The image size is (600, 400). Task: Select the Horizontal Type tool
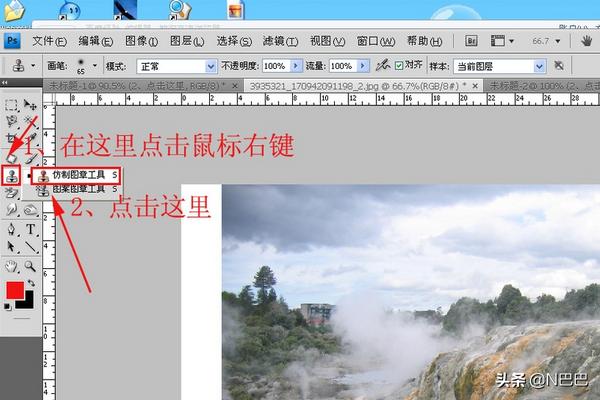tap(30, 229)
